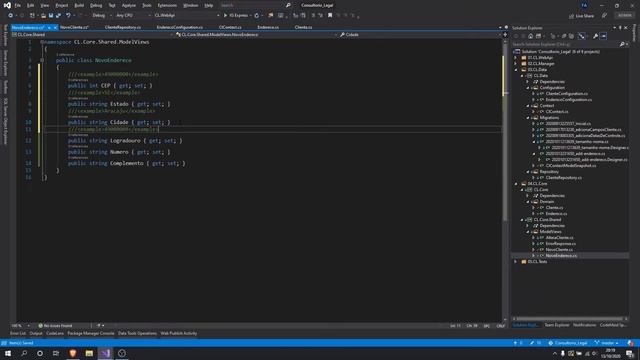This screenshot has height=360, width=640.
Task: Click the Open File folder icon
Action: coord(43,16)
